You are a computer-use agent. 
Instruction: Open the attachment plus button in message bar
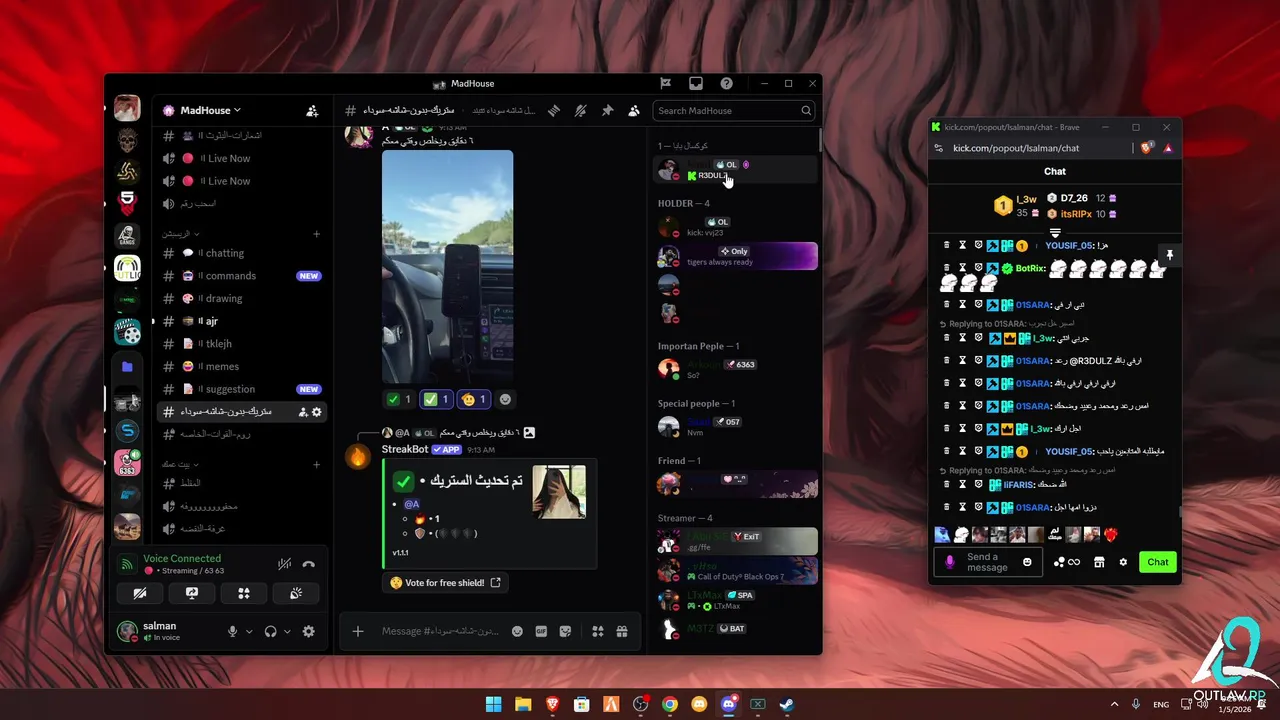pos(358,631)
